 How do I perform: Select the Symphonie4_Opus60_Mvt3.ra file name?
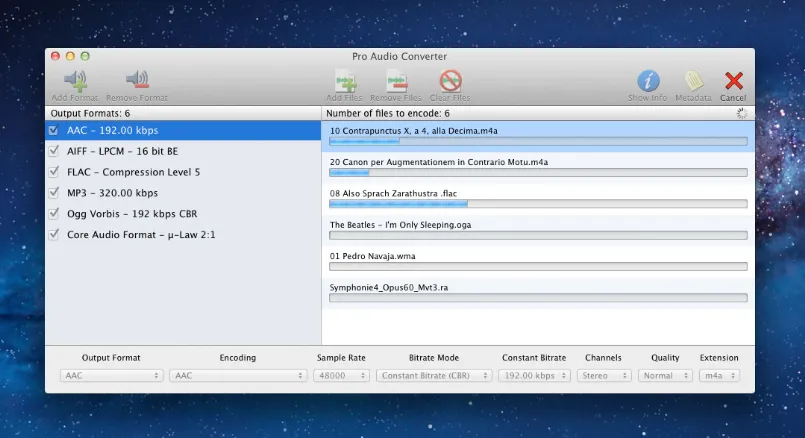pos(389,288)
